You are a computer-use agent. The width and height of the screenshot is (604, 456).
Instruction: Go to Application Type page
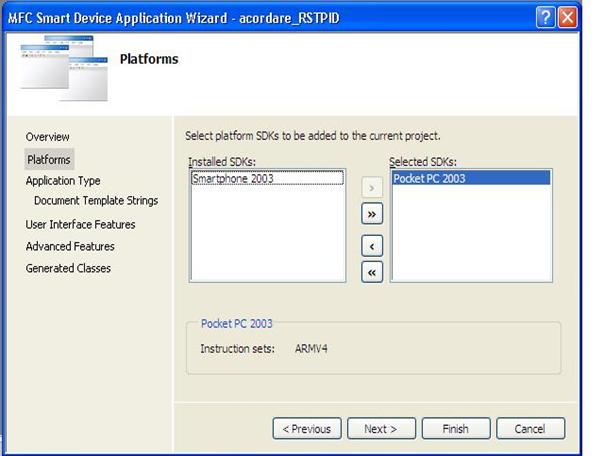coord(63,181)
